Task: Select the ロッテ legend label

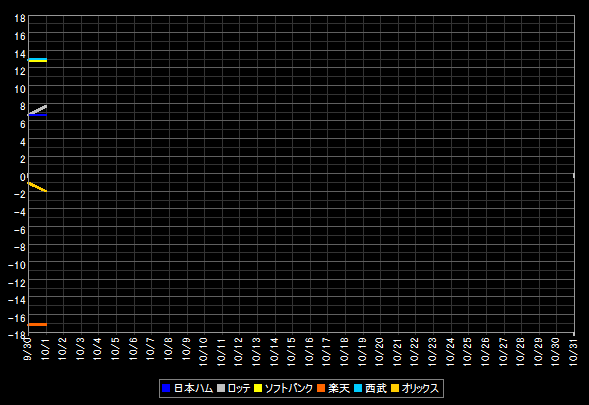Action: (239, 388)
